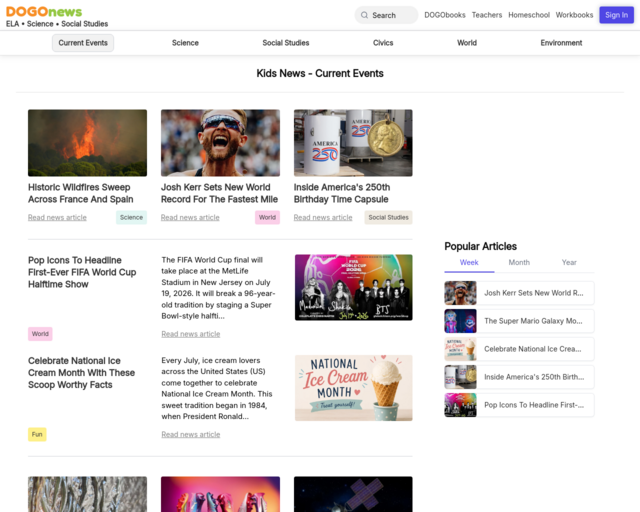The width and height of the screenshot is (640, 512).
Task: Click Super Mario thumbnail in Popular Articles
Action: point(460,321)
